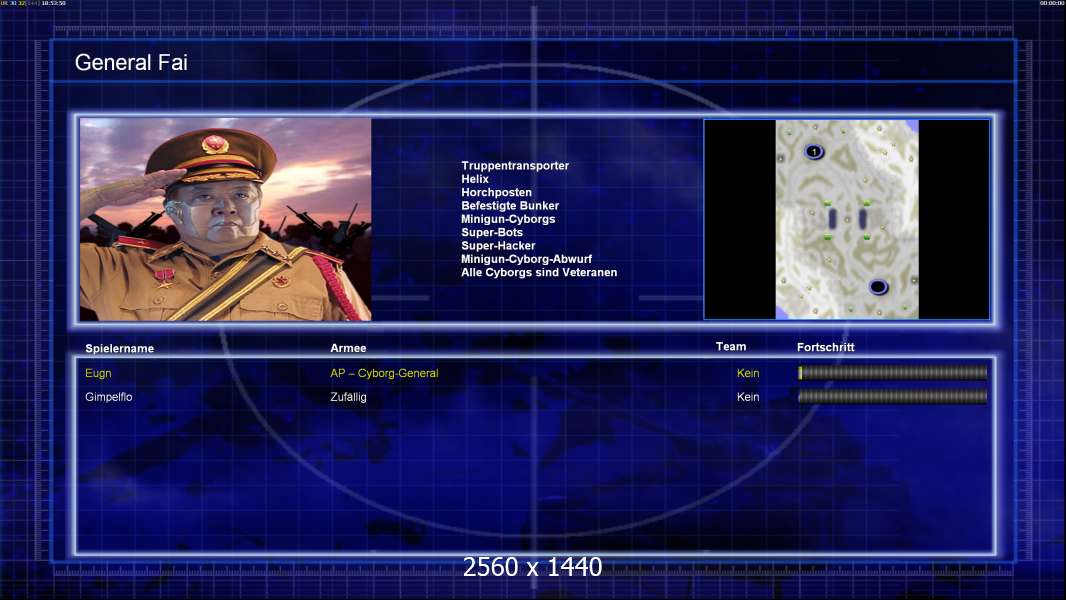Click the "AP – Cyborg-General" army entry
The height and width of the screenshot is (600, 1066).
point(384,373)
